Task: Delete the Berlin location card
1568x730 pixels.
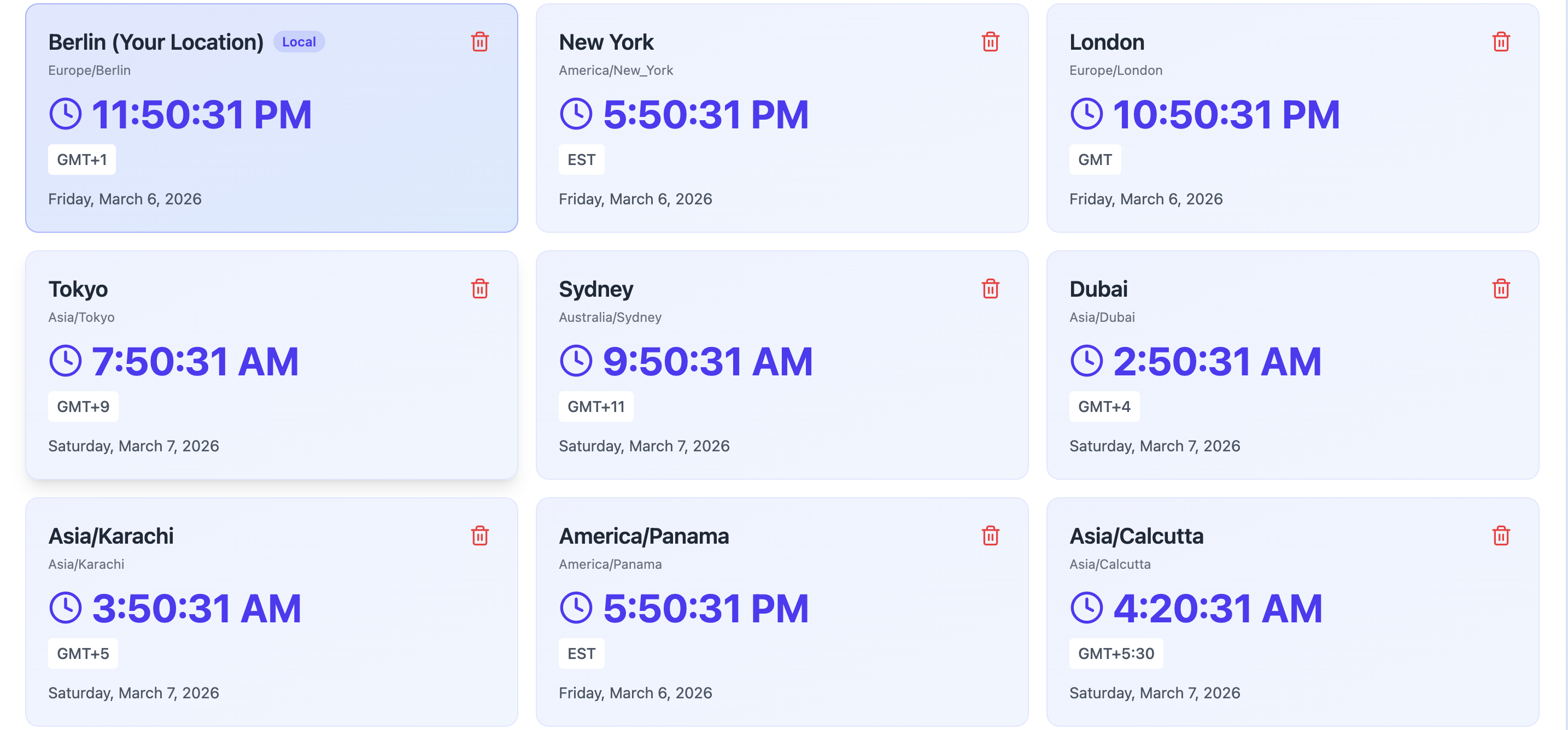Action: point(480,42)
